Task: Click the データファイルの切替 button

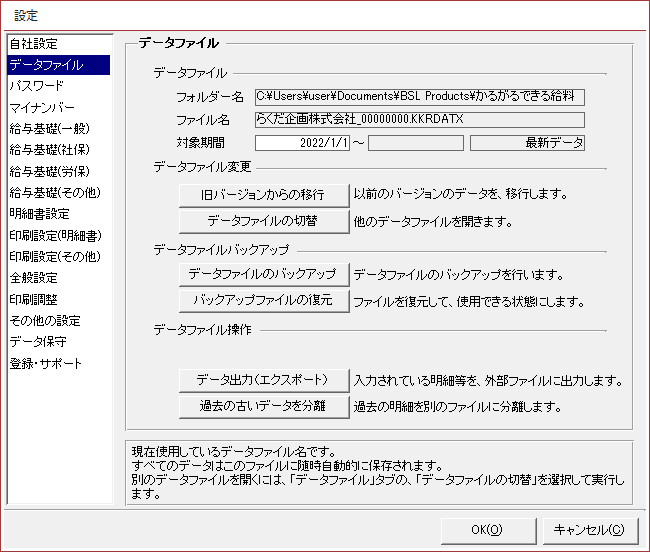Action: (264, 221)
